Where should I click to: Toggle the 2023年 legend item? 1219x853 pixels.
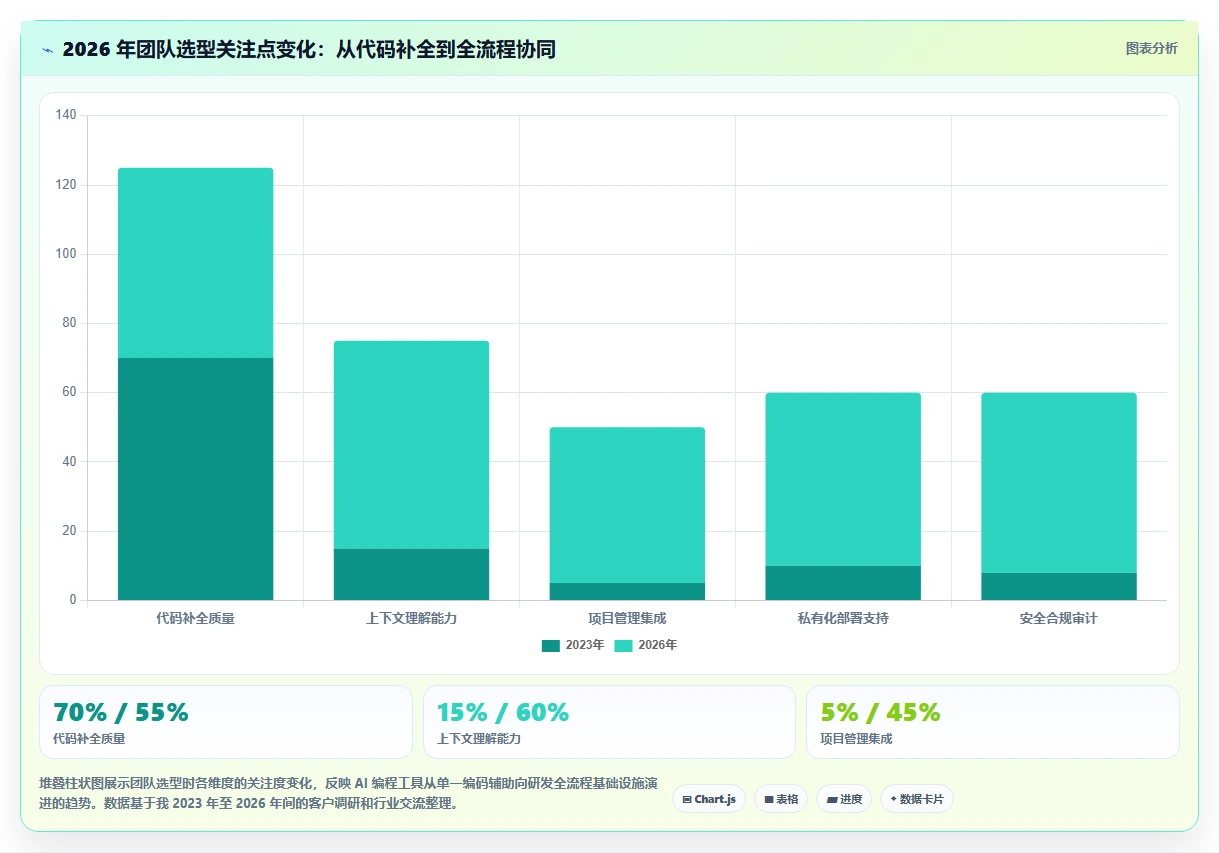pos(573,645)
